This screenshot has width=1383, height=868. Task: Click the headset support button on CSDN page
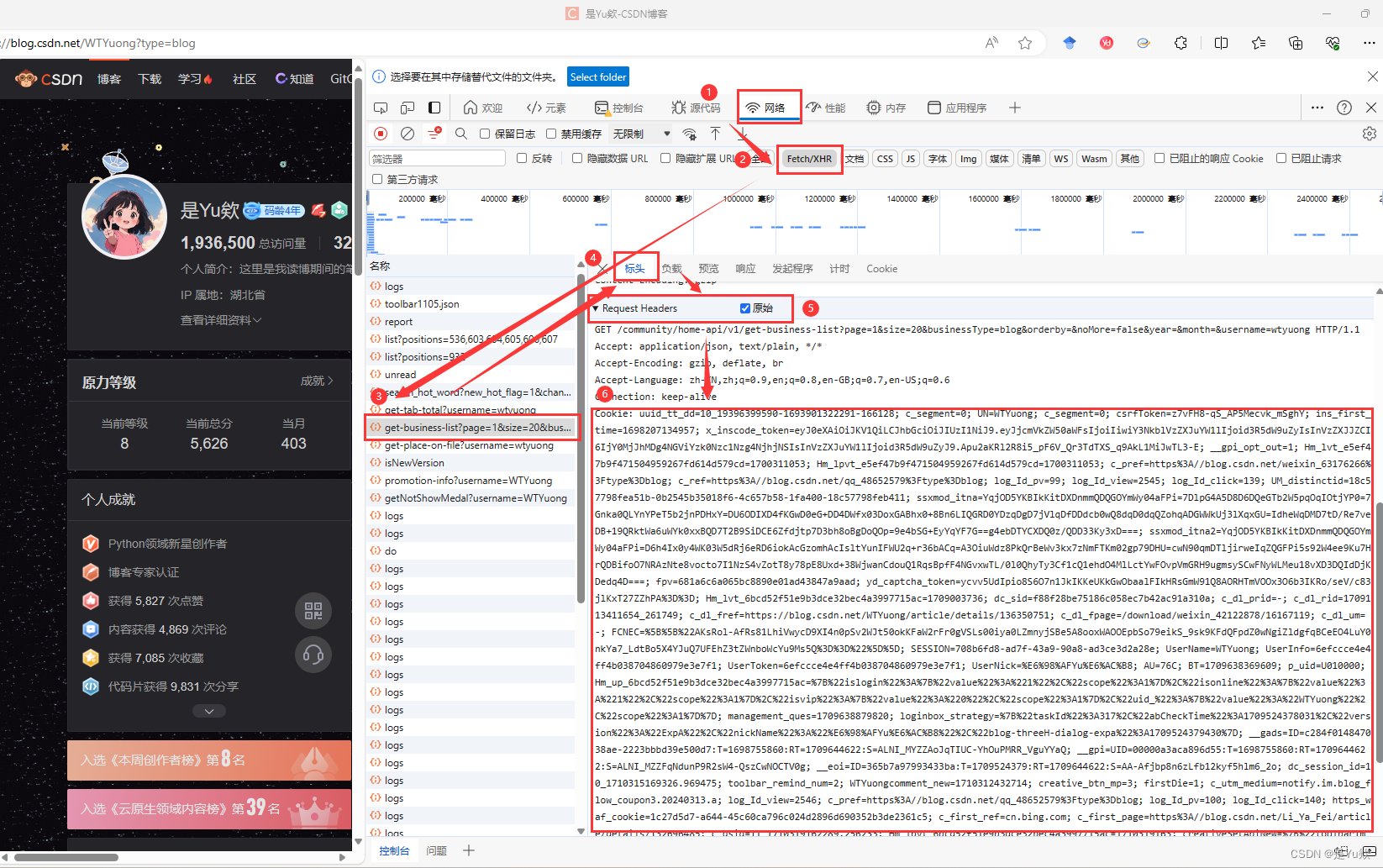[313, 655]
